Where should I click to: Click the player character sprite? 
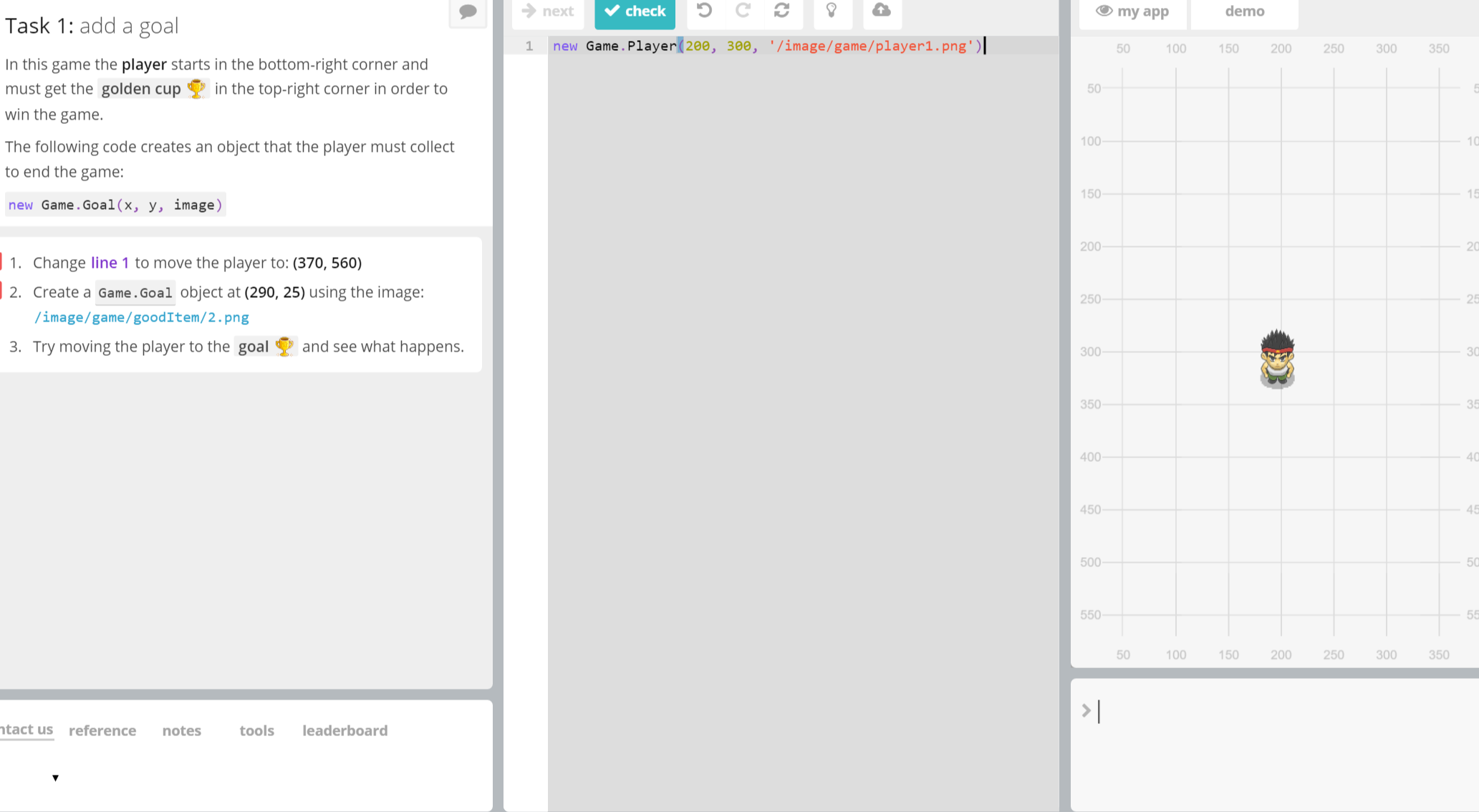click(1277, 359)
